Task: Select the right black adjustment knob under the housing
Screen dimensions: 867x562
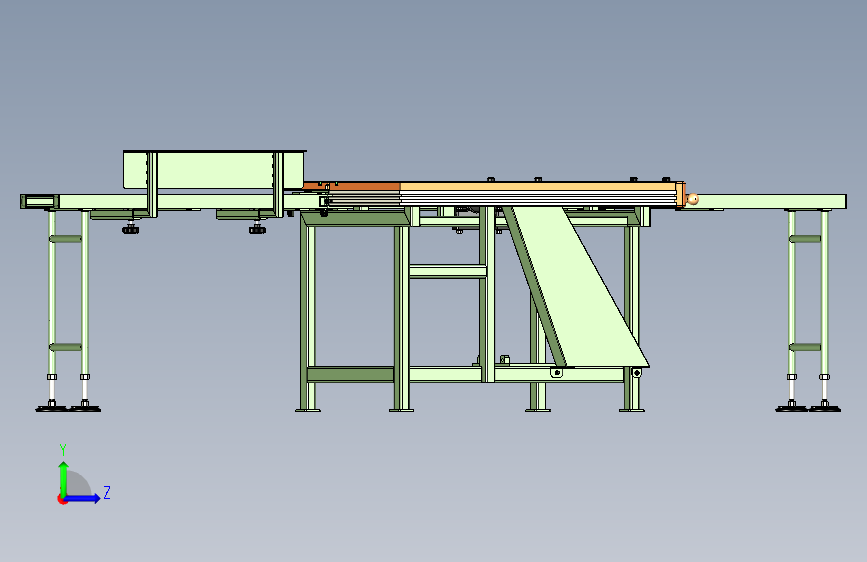Action: pos(257,228)
